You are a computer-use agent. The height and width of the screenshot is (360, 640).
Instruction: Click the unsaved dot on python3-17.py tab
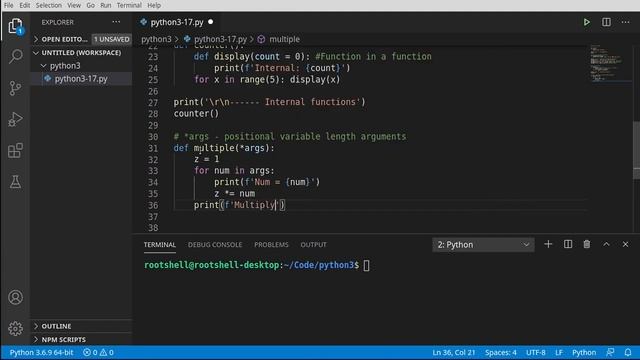coord(211,22)
